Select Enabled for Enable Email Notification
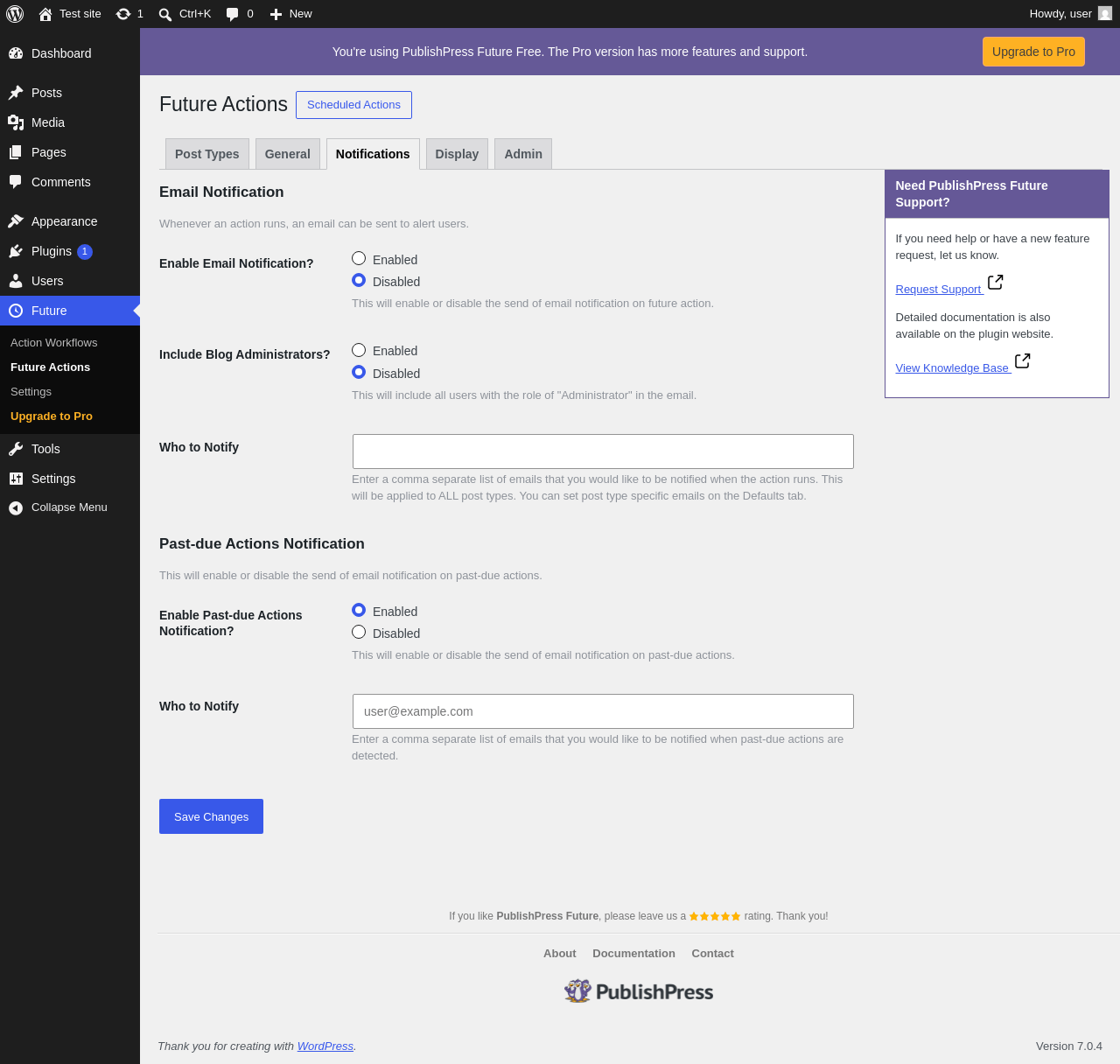 point(359,258)
